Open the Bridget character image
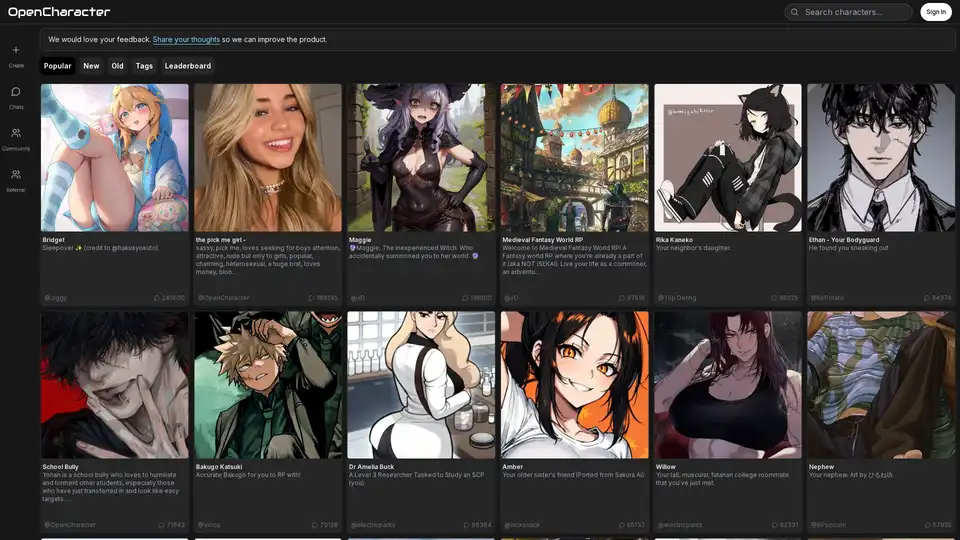This screenshot has width=960, height=540. point(114,158)
